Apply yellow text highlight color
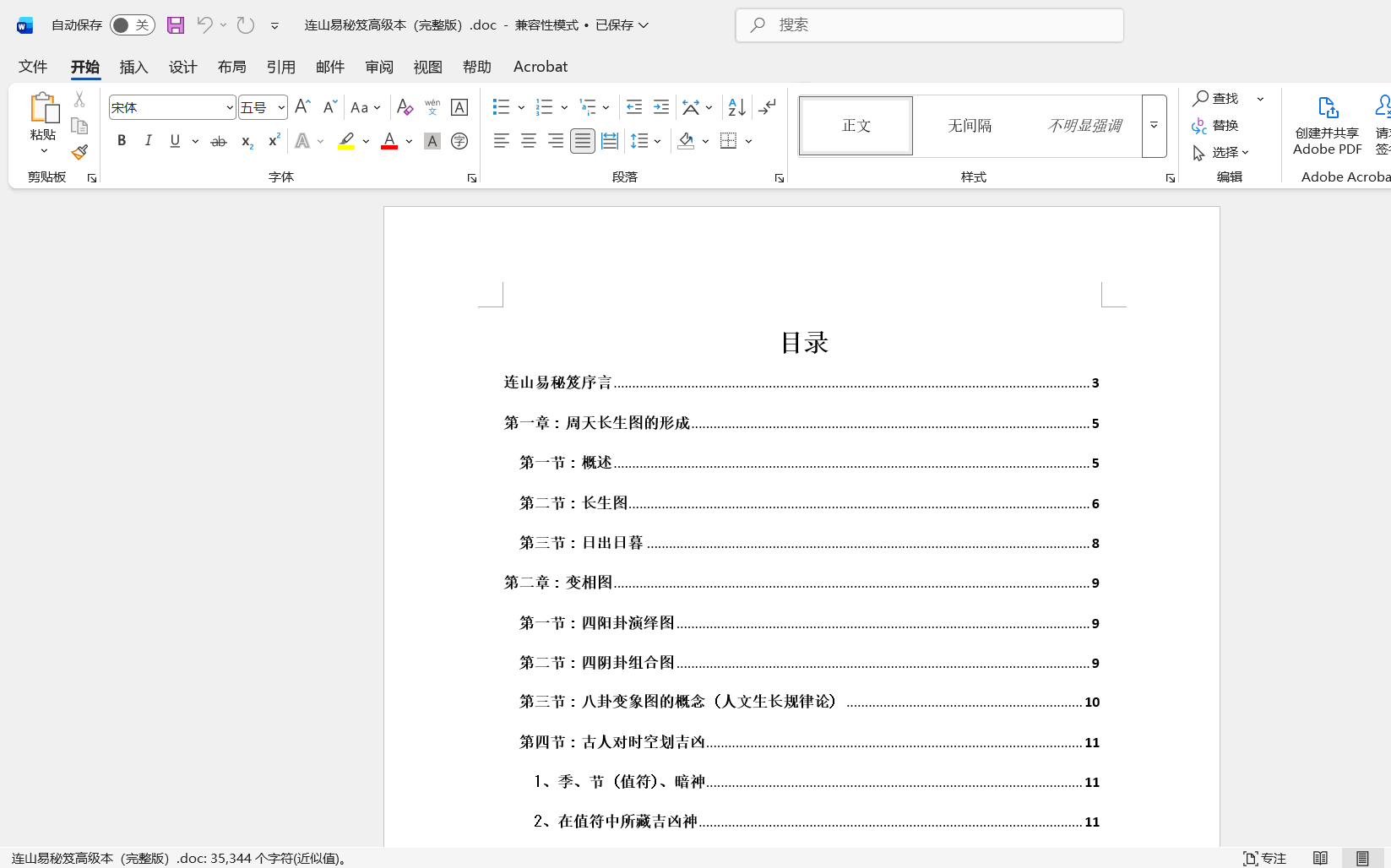The height and width of the screenshot is (868, 1391). pyautogui.click(x=346, y=141)
